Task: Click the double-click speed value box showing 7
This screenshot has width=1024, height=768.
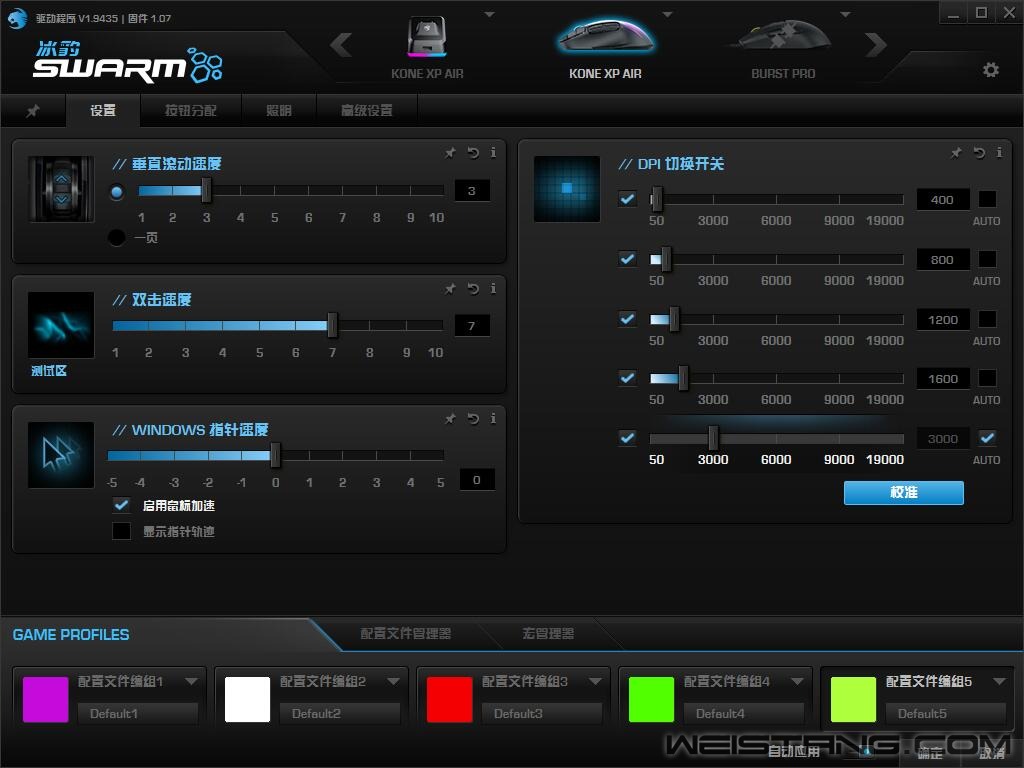Action: (472, 325)
